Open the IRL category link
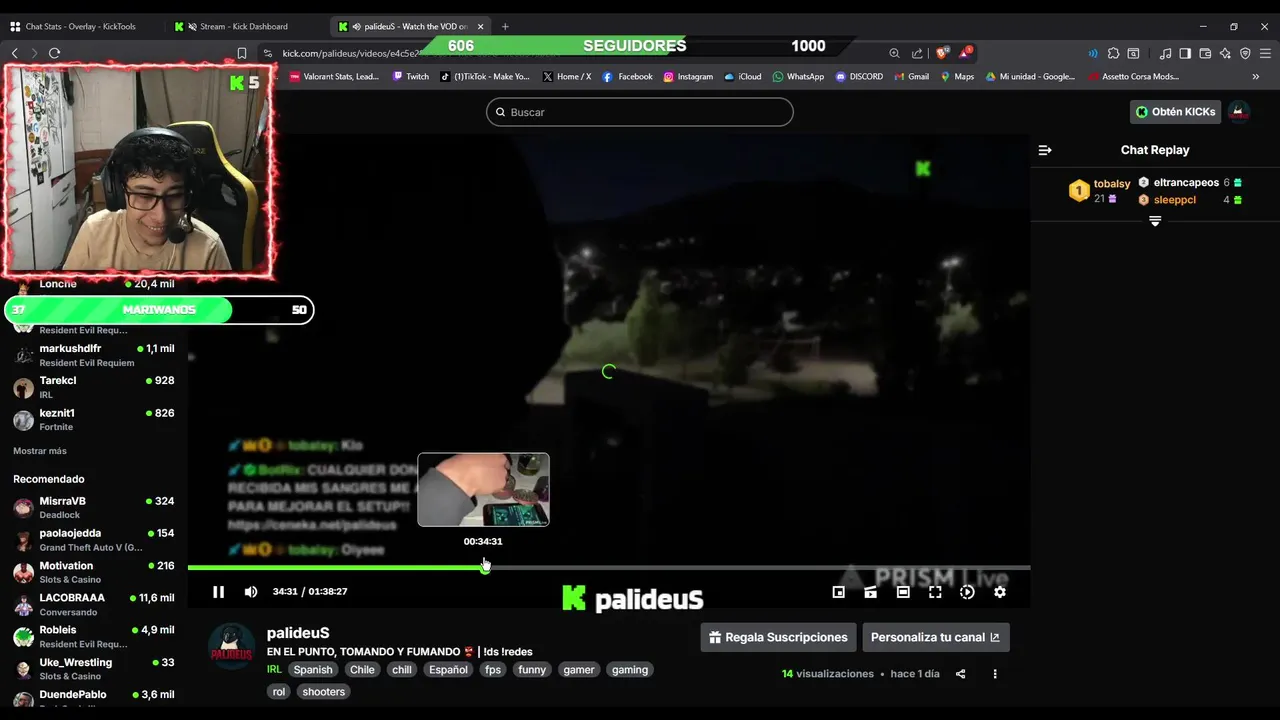Viewport: 1280px width, 720px height. click(x=274, y=670)
